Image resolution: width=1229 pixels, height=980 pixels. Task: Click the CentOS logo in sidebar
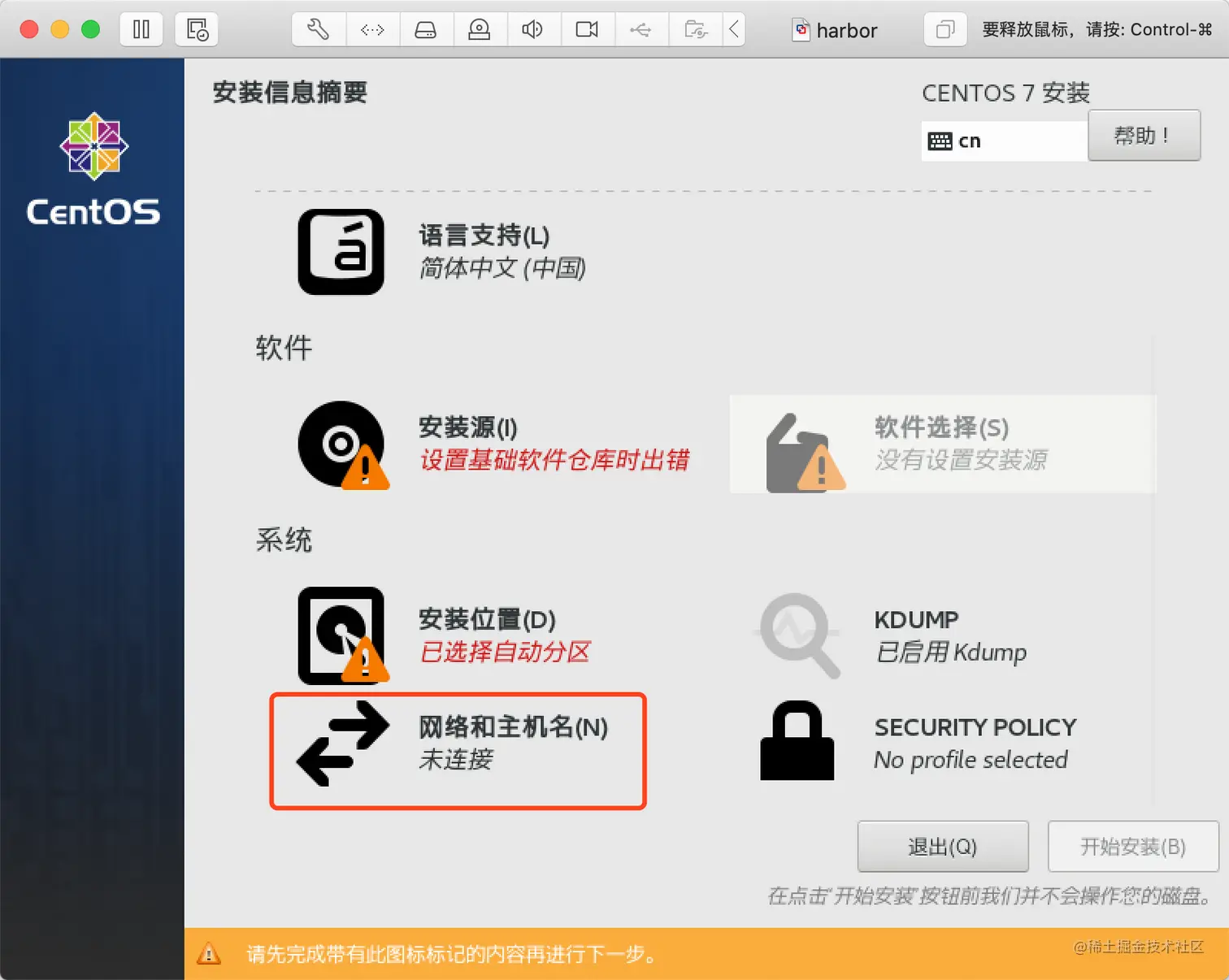93,168
